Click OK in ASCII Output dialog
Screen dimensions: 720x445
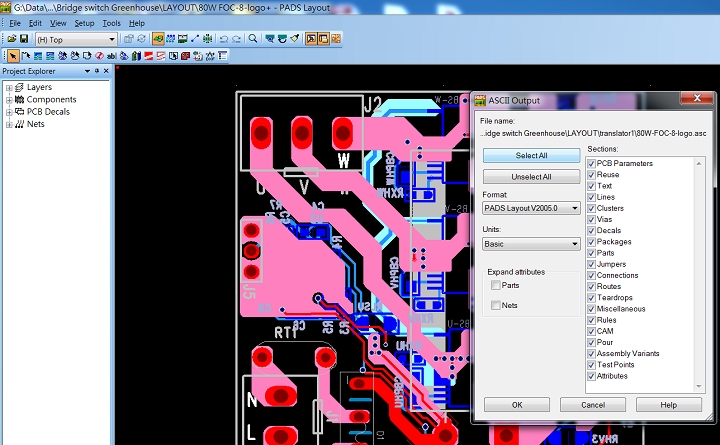coord(516,405)
